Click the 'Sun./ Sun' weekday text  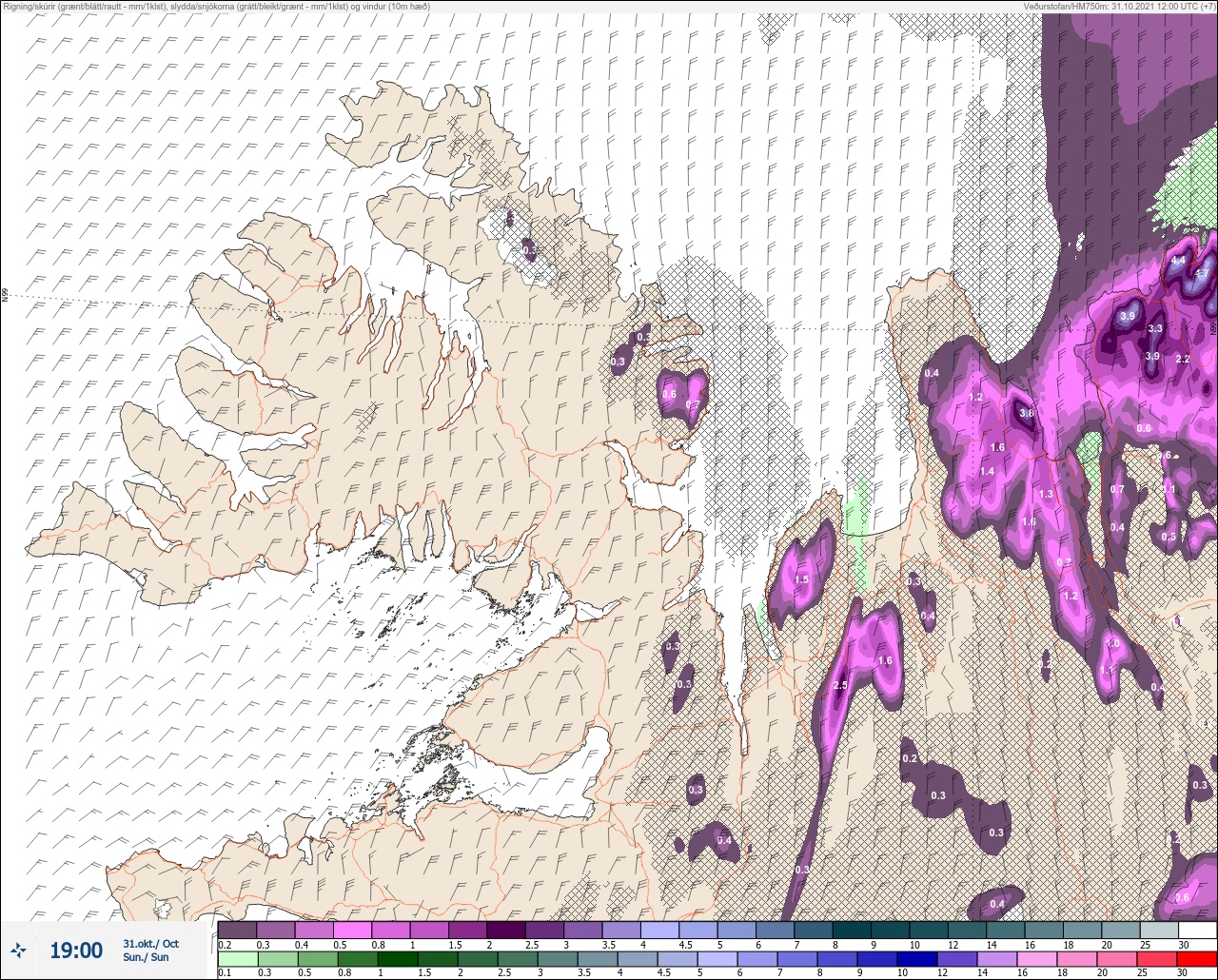click(x=146, y=957)
